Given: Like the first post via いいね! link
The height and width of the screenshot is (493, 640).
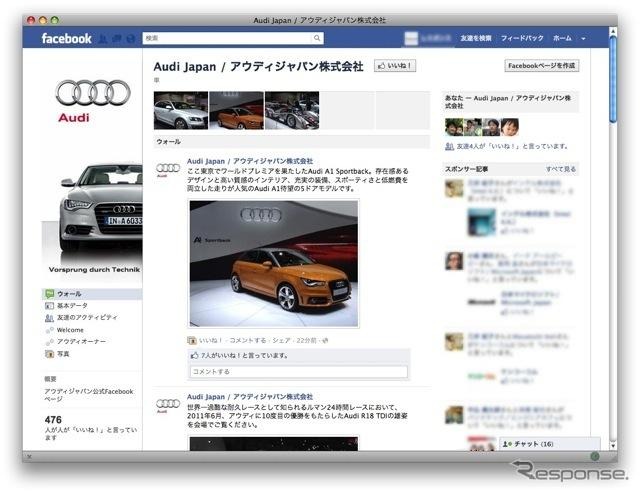Looking at the screenshot, I should (x=210, y=340).
